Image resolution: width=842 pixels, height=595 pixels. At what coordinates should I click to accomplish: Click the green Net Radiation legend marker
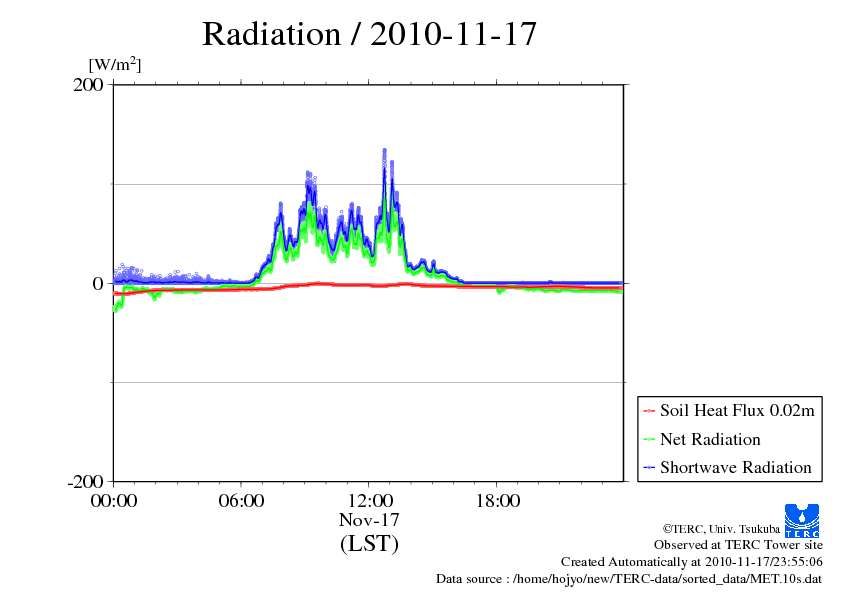coord(649,439)
